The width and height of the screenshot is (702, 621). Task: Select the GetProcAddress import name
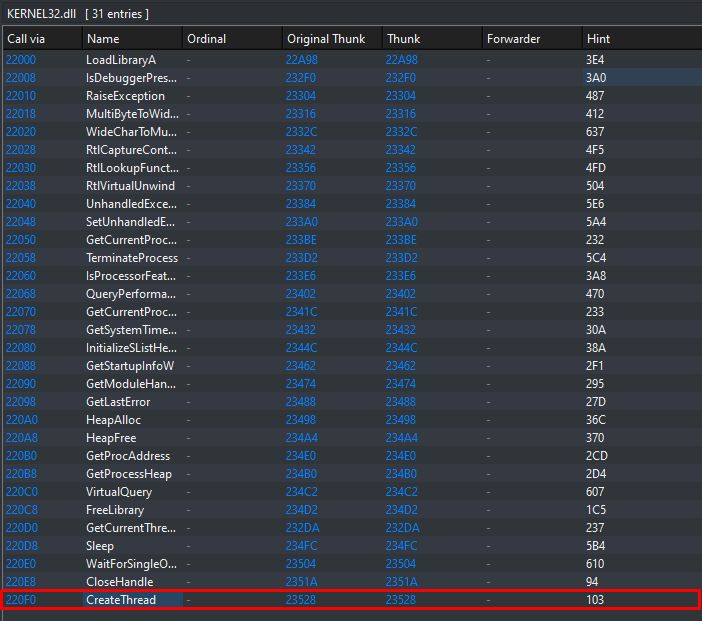coord(128,456)
